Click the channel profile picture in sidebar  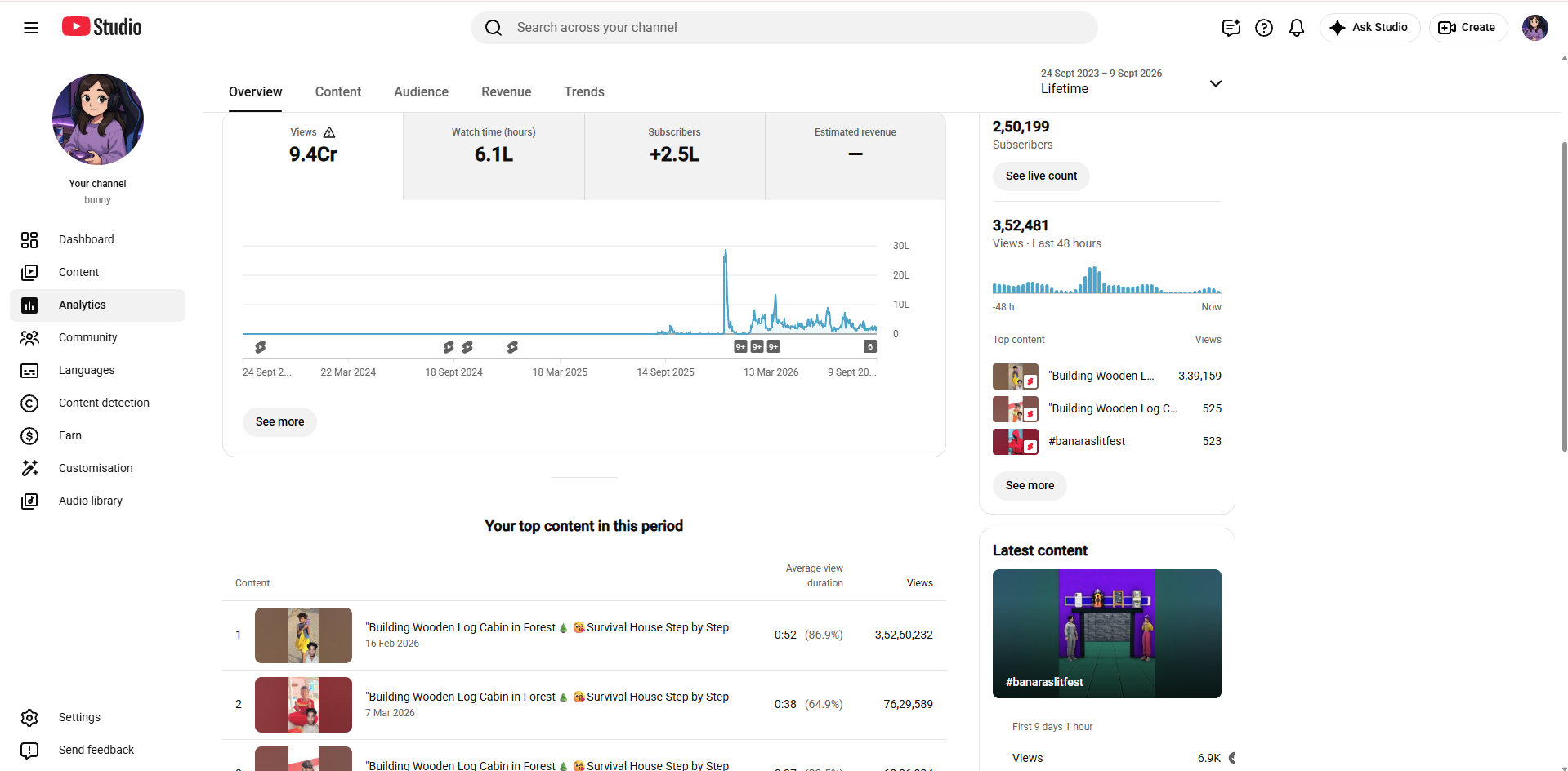[98, 119]
